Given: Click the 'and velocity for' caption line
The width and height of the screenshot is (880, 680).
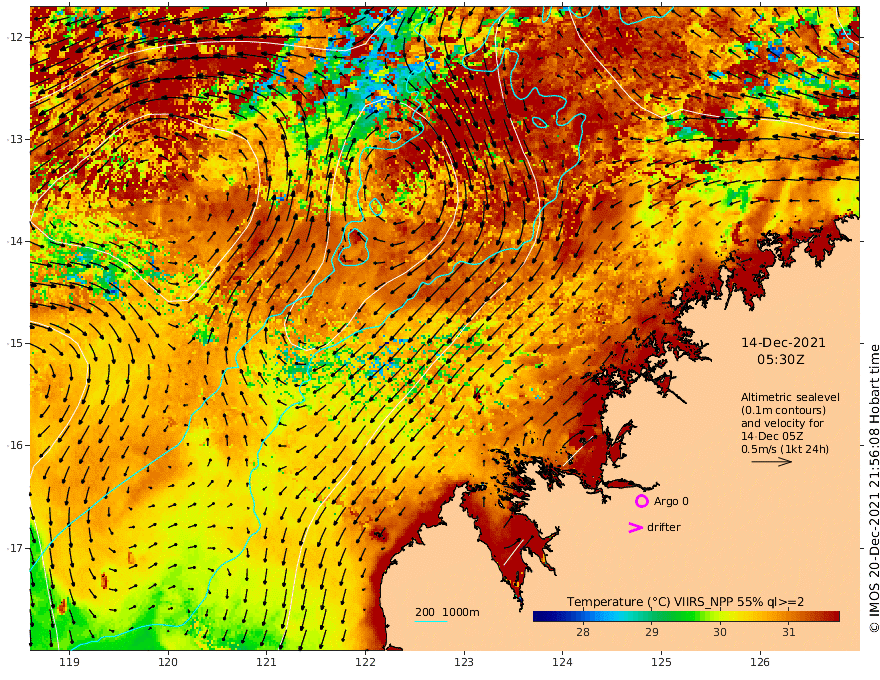Looking at the screenshot, I should pyautogui.click(x=782, y=423).
